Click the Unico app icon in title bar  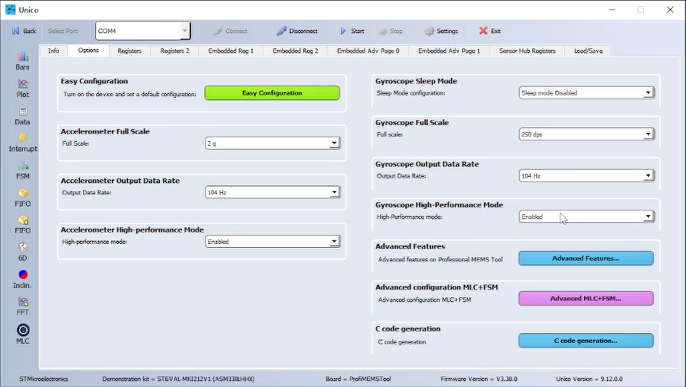point(10,10)
